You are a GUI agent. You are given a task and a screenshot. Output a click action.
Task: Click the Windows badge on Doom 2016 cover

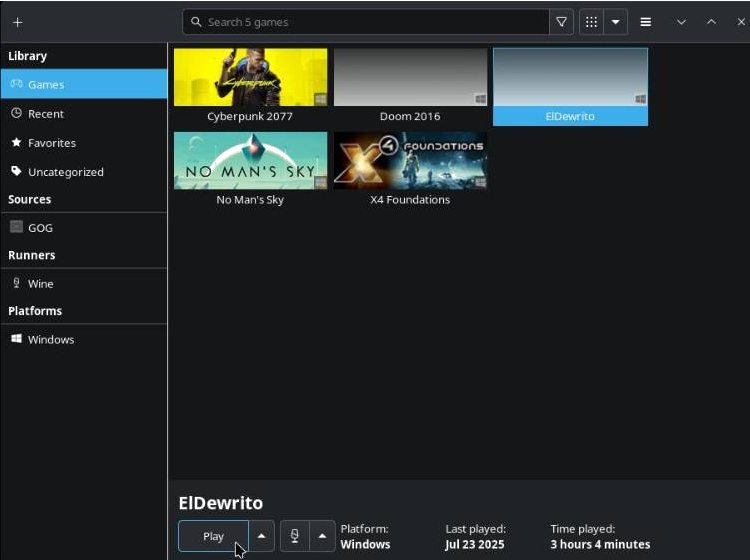point(480,99)
